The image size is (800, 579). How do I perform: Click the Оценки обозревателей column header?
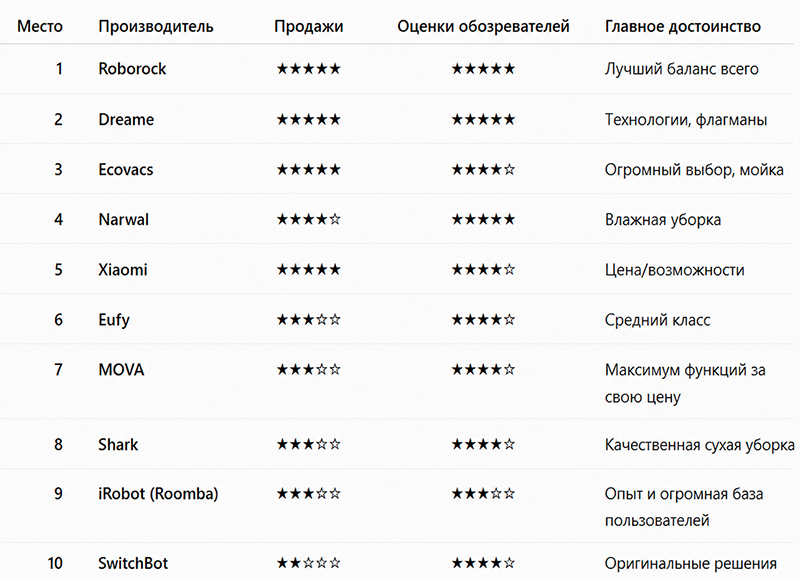click(483, 27)
